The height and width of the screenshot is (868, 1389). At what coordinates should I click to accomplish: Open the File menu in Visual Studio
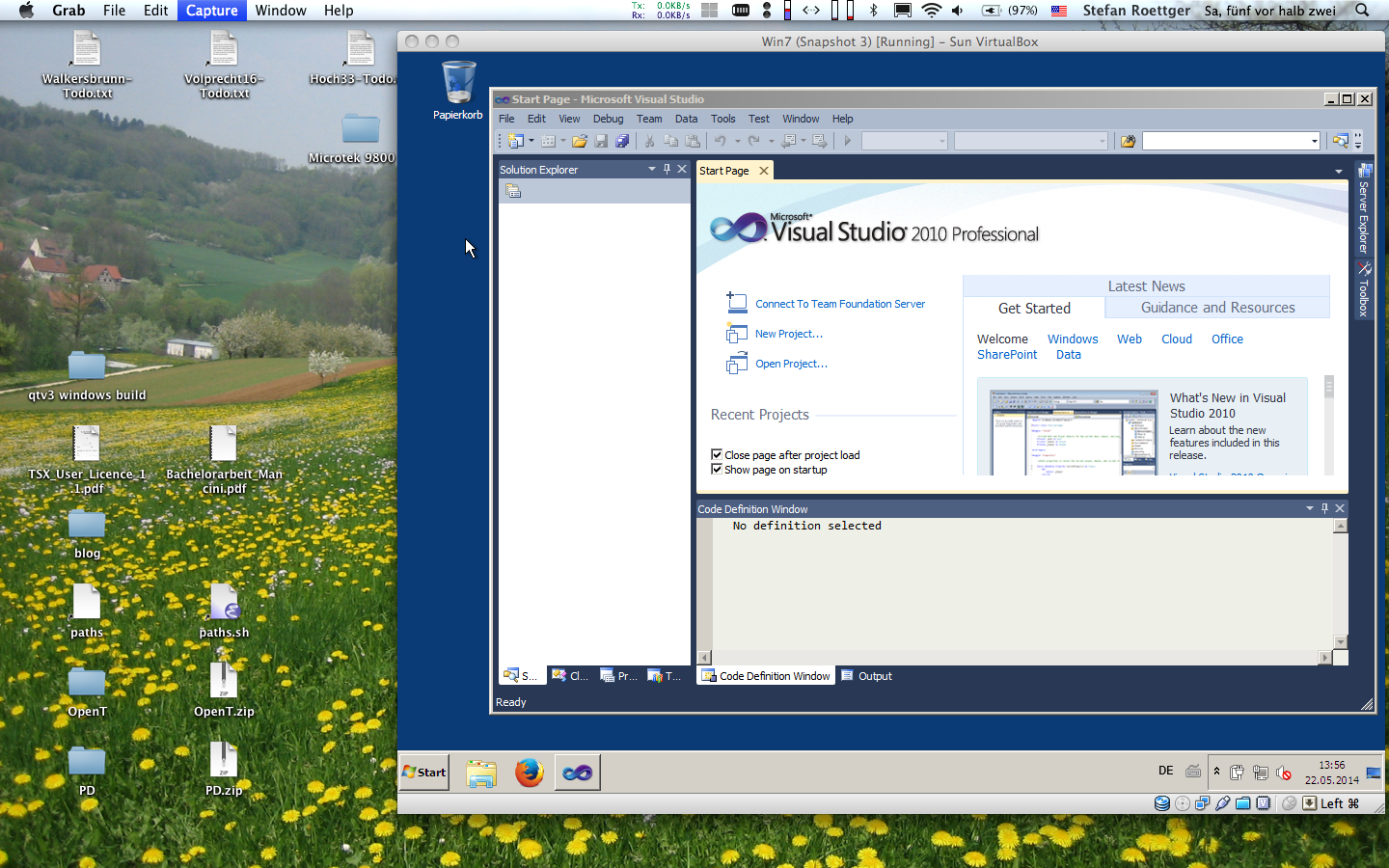[506, 119]
